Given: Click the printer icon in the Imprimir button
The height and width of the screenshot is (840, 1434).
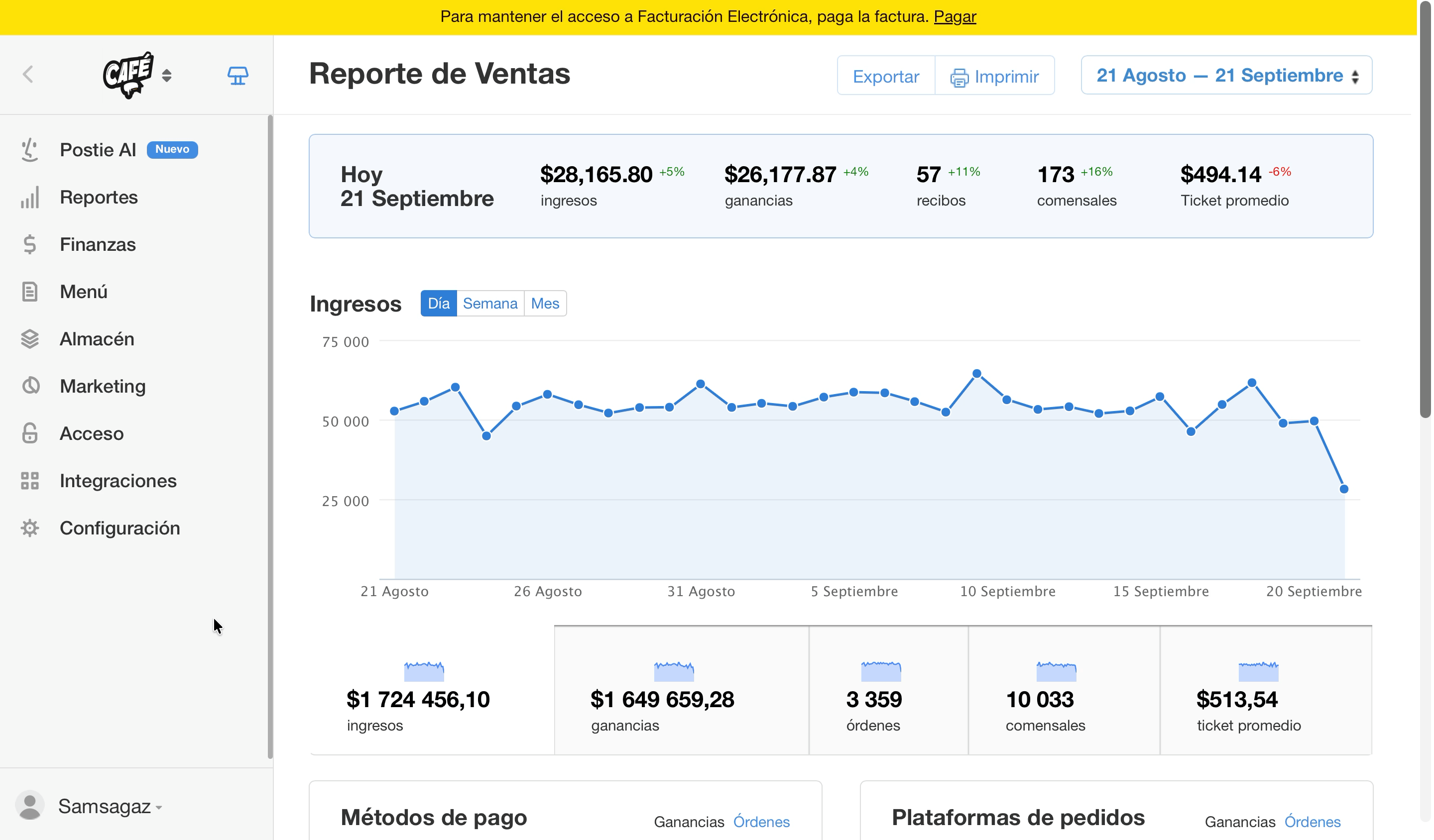Looking at the screenshot, I should click(959, 77).
